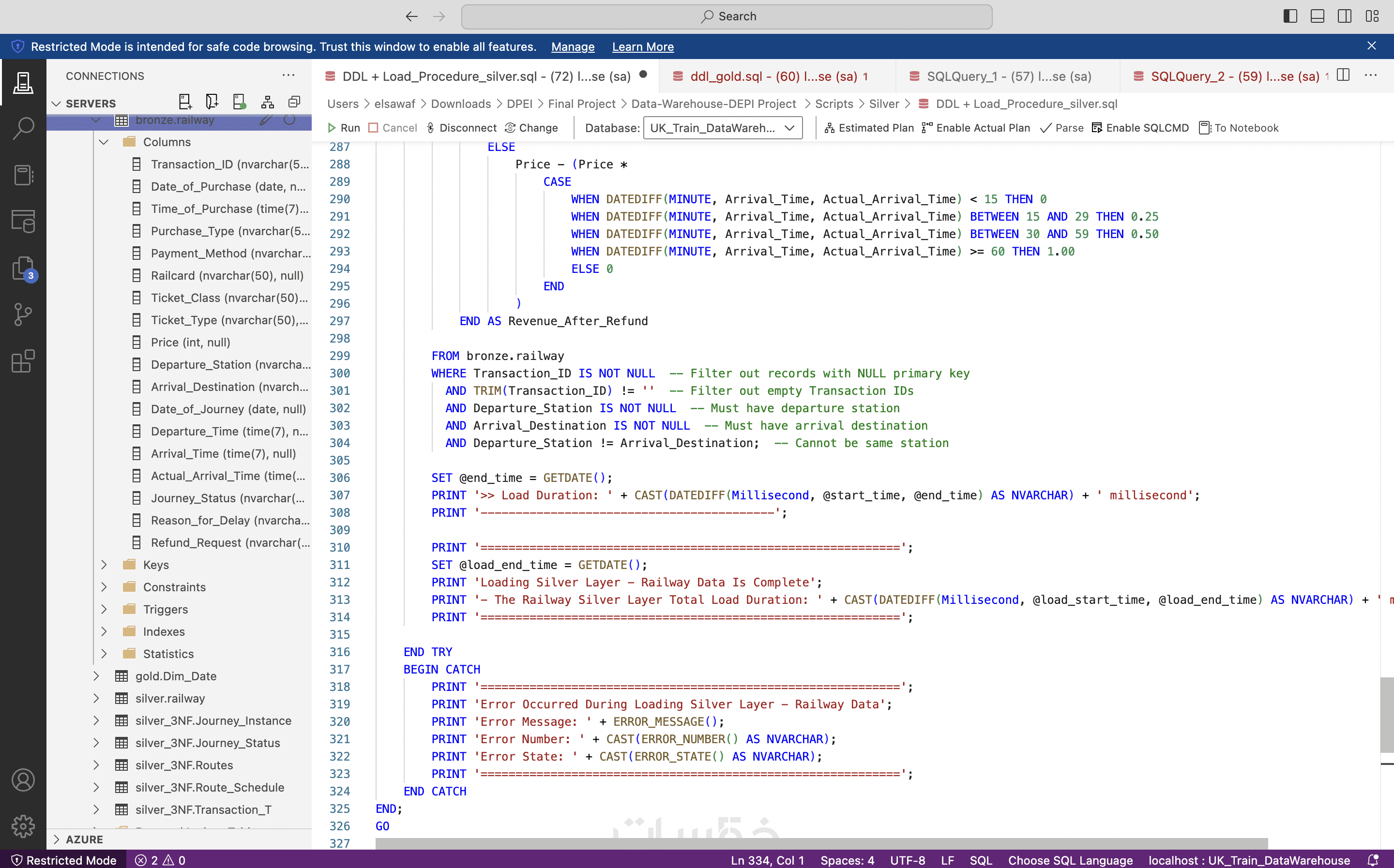
Task: Open the Connections view in activity bar
Action: click(23, 83)
